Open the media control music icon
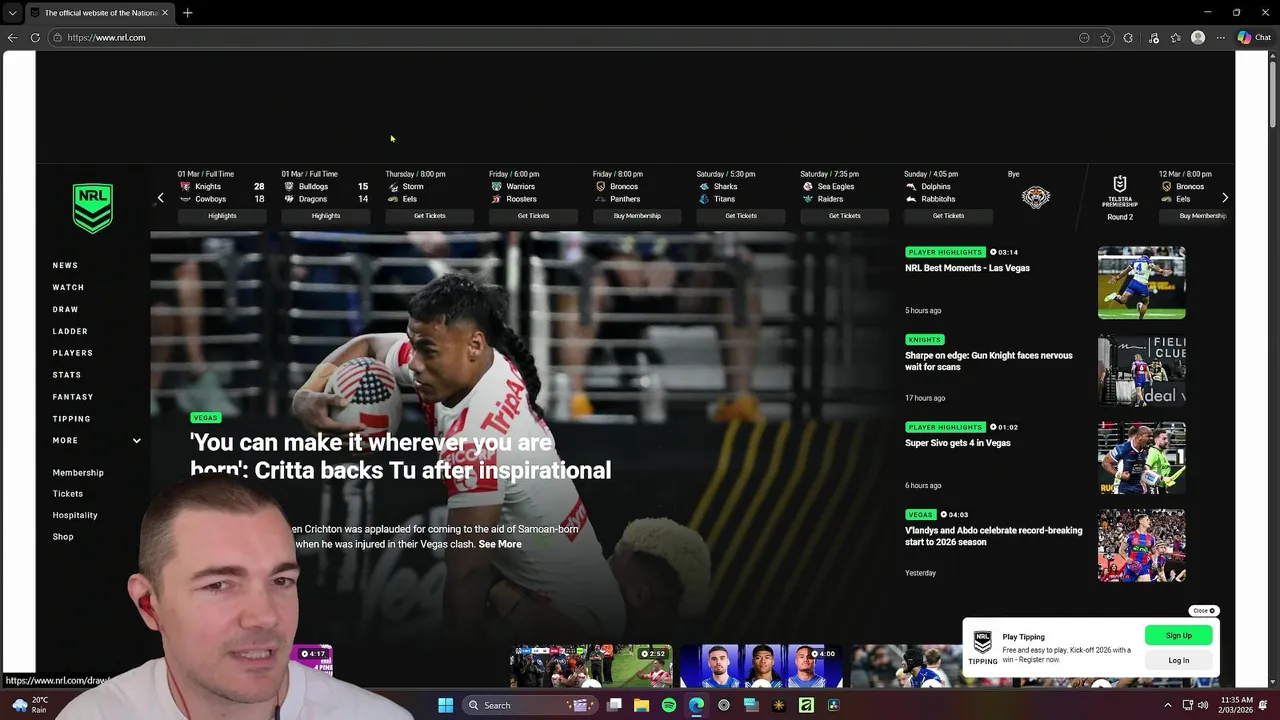The image size is (1280, 720). pyautogui.click(x=1153, y=37)
